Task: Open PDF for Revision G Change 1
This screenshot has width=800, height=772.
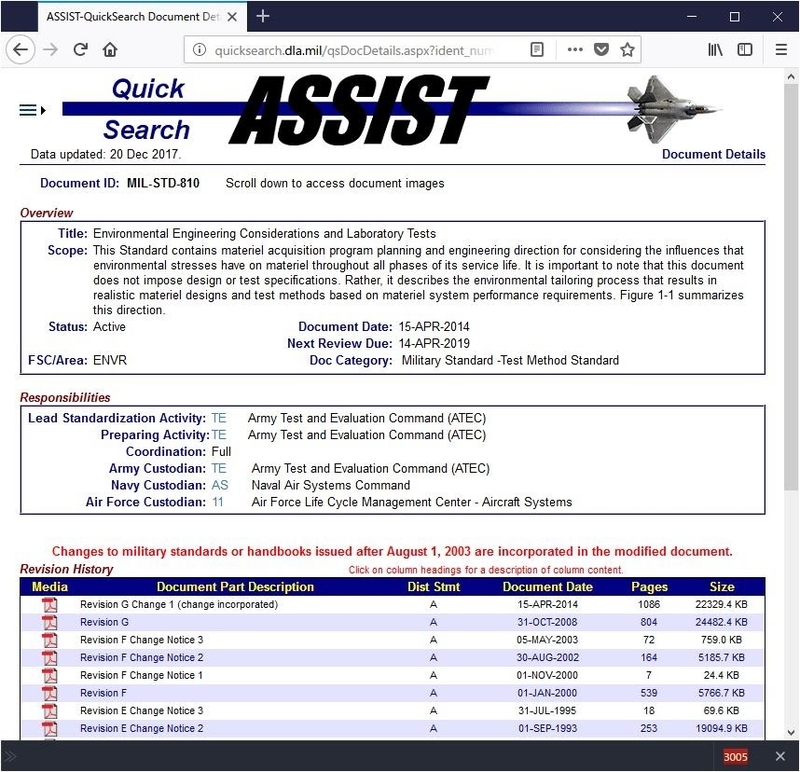Action: tap(49, 605)
